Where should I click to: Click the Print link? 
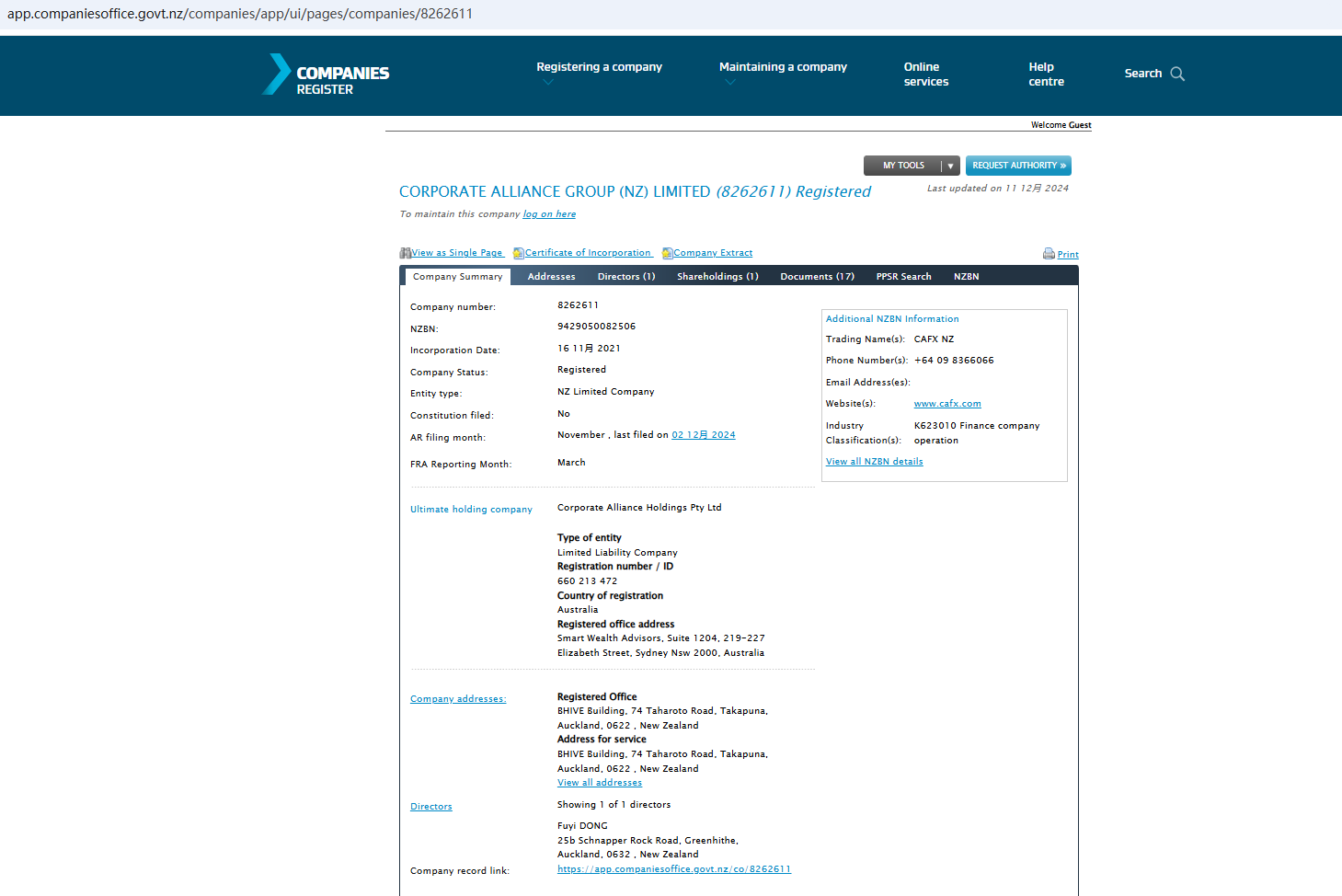[1068, 255]
